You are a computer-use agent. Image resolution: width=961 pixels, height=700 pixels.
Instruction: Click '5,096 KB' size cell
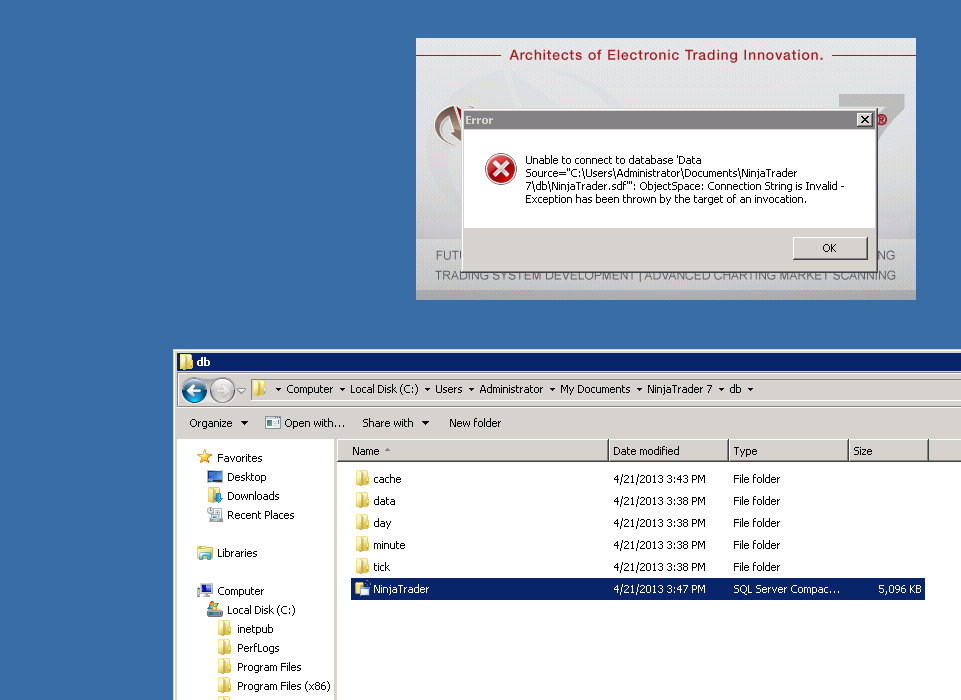(899, 589)
